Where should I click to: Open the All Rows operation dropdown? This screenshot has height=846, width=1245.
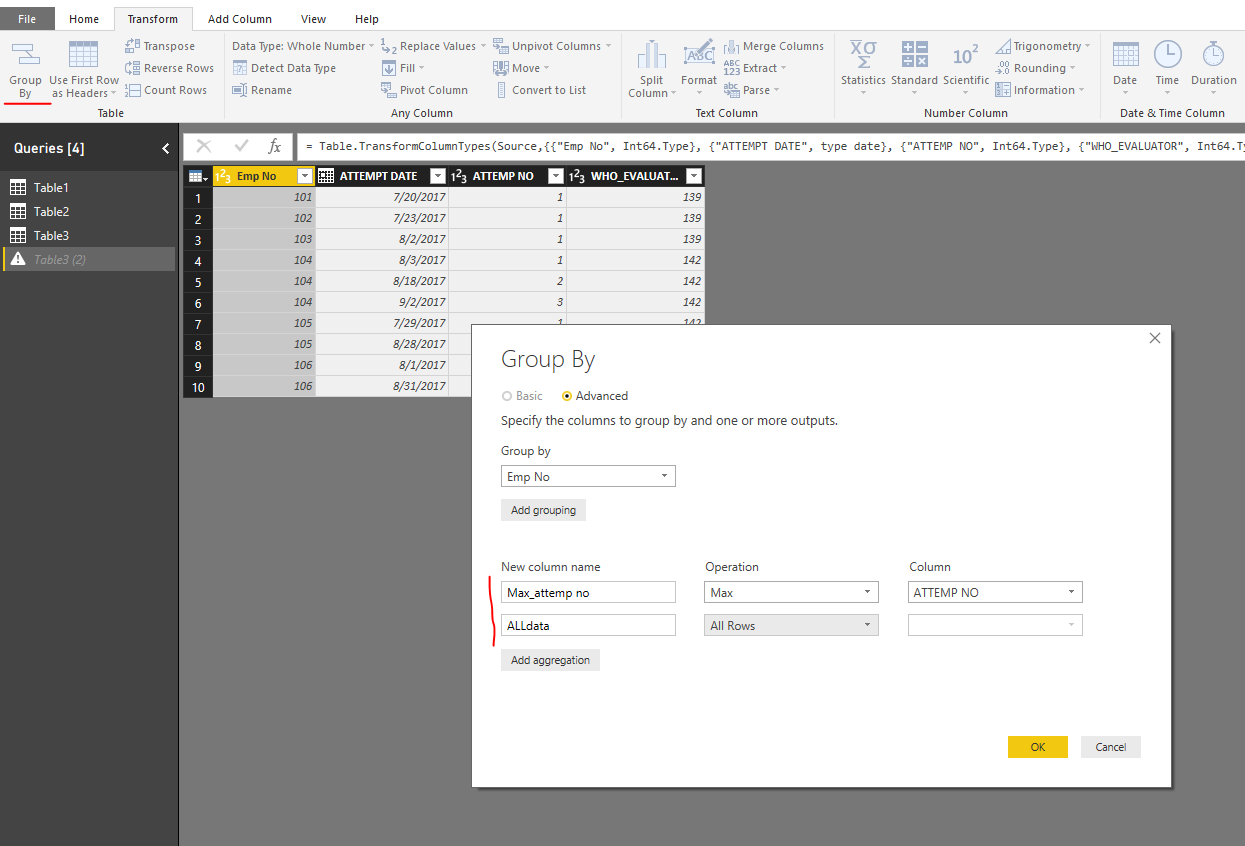(791, 626)
